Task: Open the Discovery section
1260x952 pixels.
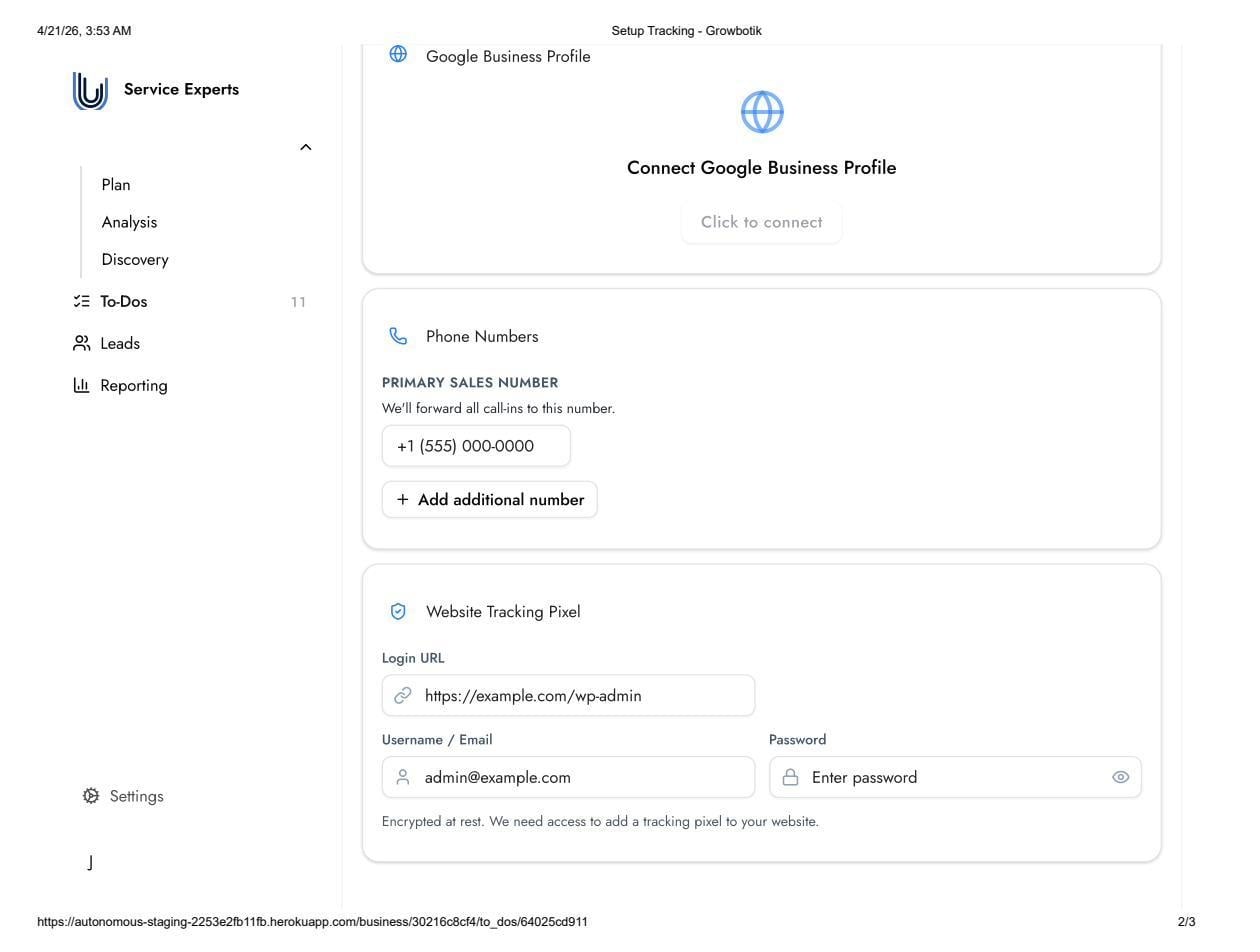Action: tap(135, 259)
